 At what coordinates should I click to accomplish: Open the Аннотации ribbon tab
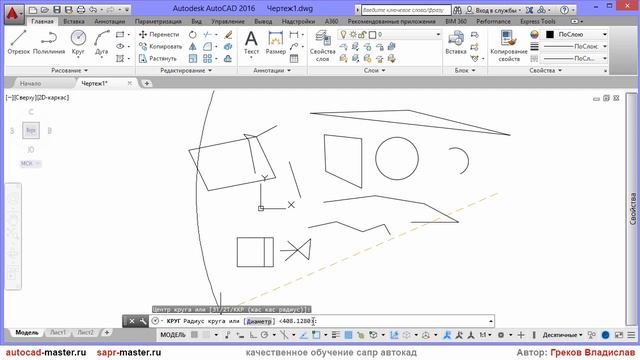tap(109, 21)
